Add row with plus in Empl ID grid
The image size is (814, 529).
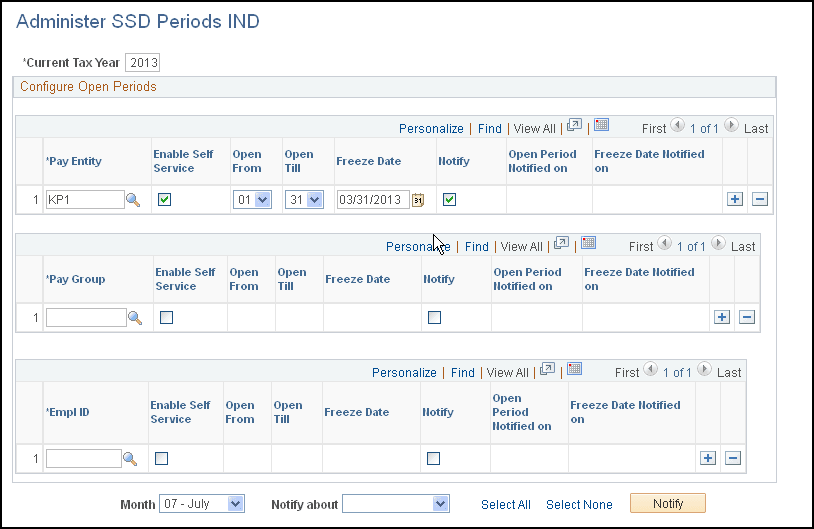tap(708, 458)
